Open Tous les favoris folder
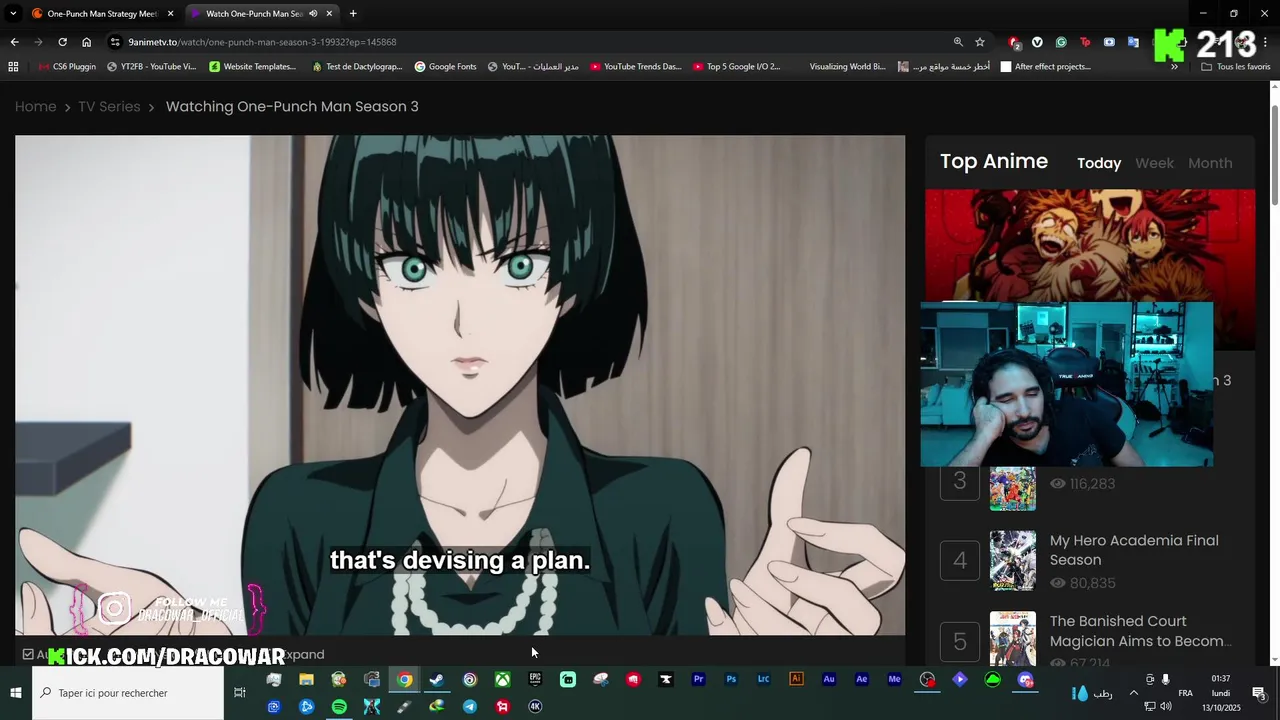This screenshot has width=1280, height=720. 1236,67
